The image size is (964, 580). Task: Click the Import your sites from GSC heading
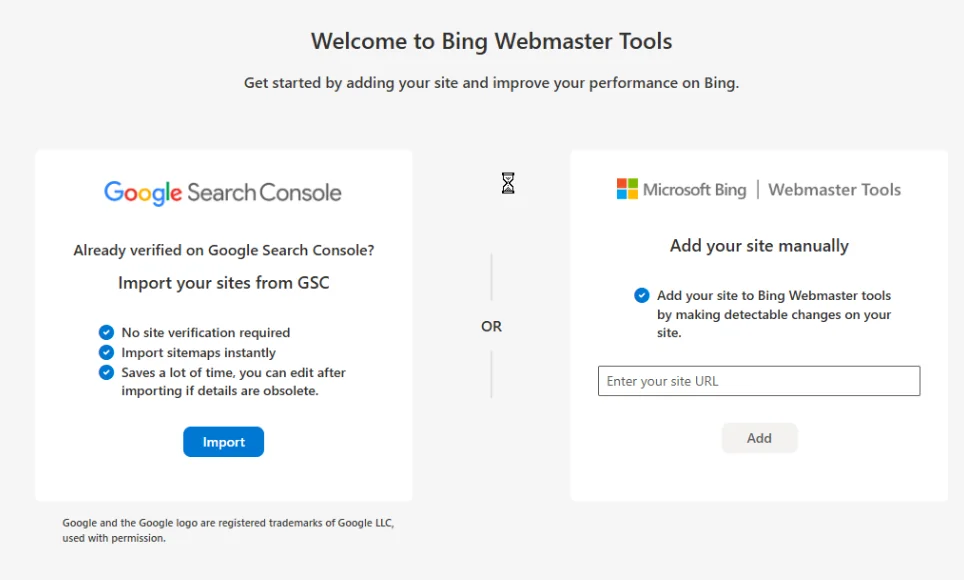click(x=223, y=283)
